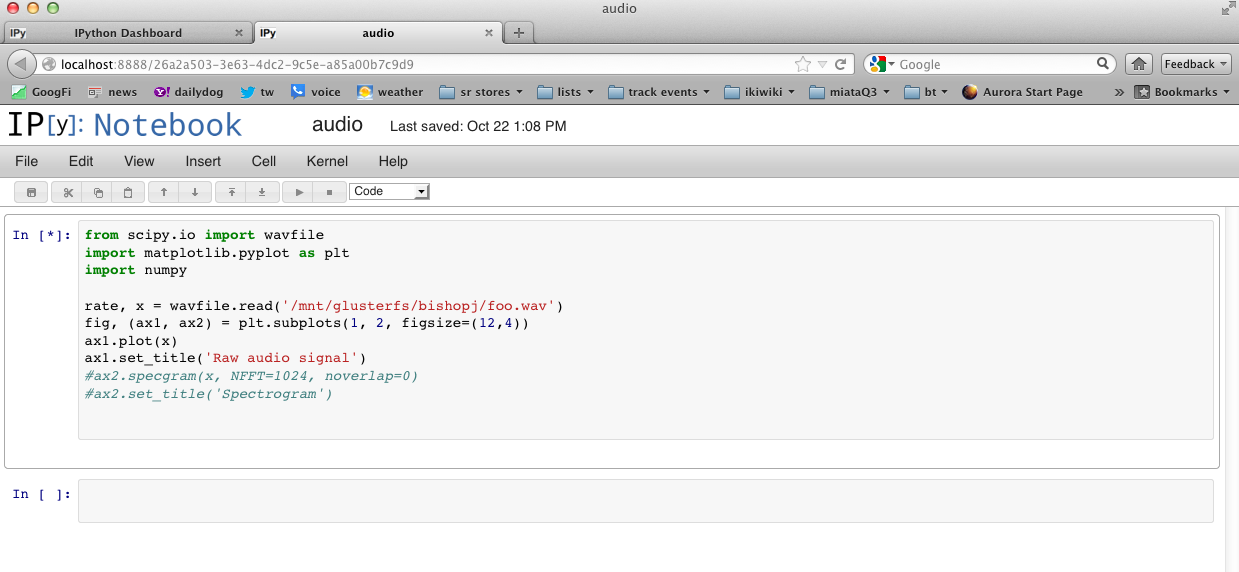Paste cell using the clipboard icon
The height and width of the screenshot is (572, 1239).
click(x=128, y=192)
